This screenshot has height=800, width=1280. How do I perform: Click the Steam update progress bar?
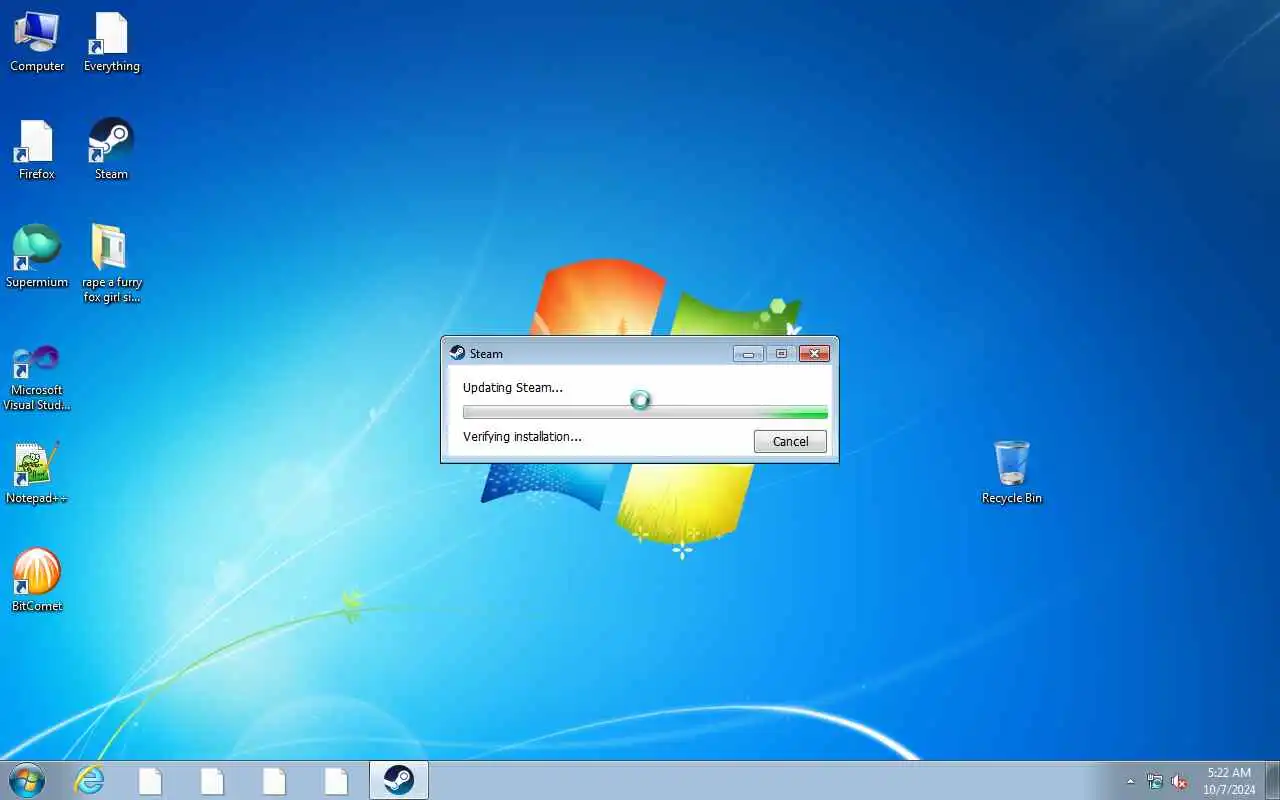pyautogui.click(x=645, y=412)
